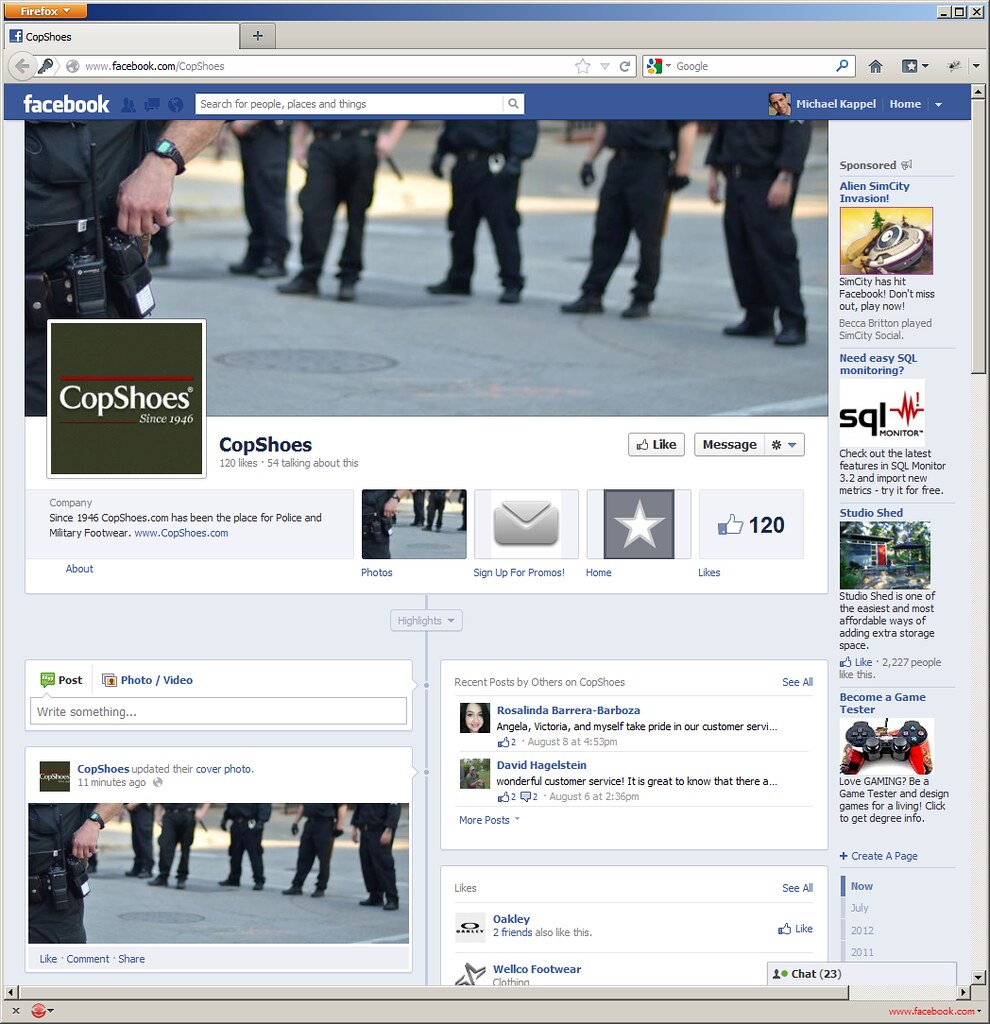
Task: Go to Facebook Home link
Action: (905, 104)
